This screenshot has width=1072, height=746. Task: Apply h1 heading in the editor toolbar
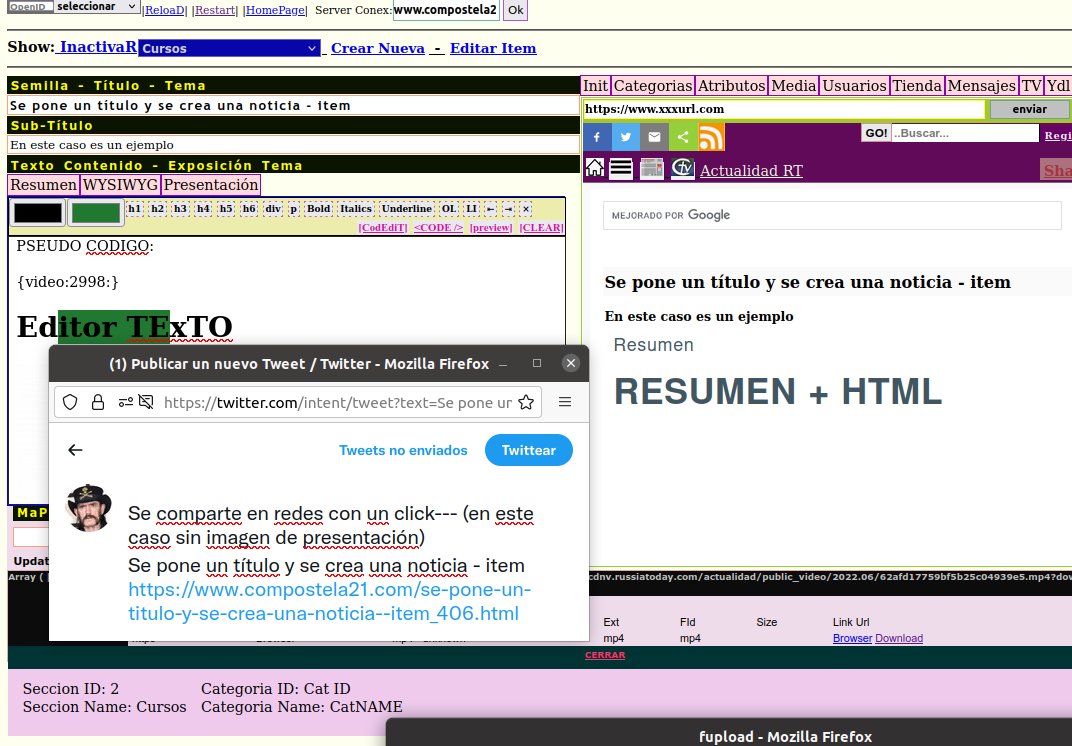(x=135, y=209)
